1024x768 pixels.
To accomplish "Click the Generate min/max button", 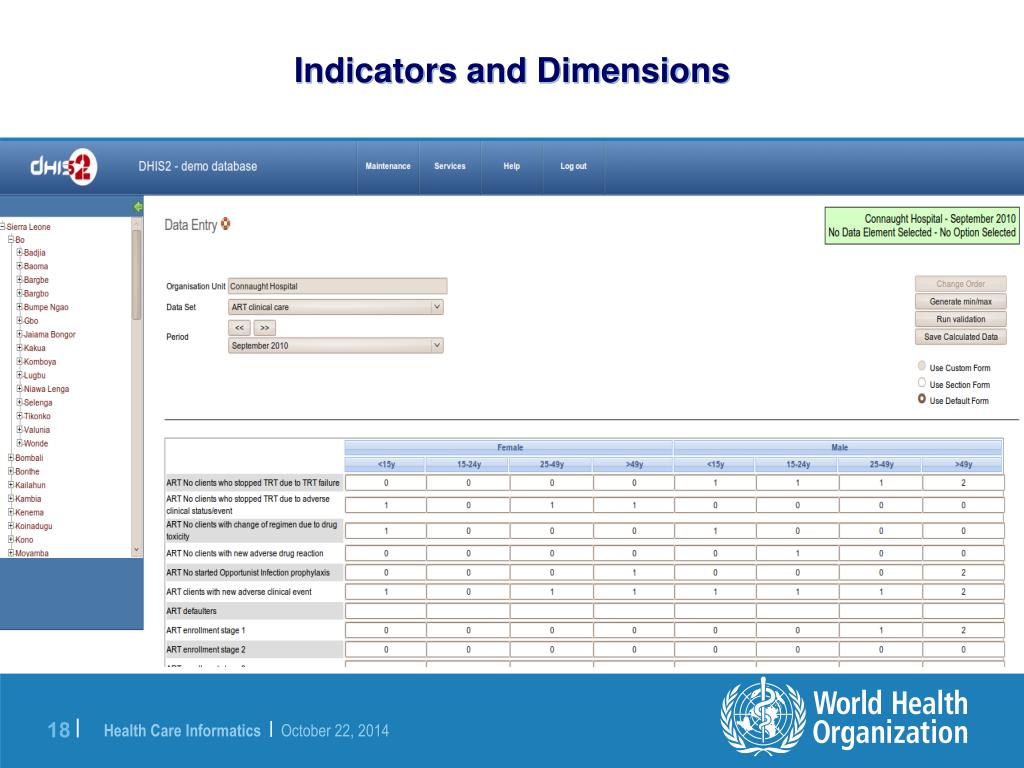I will (961, 302).
